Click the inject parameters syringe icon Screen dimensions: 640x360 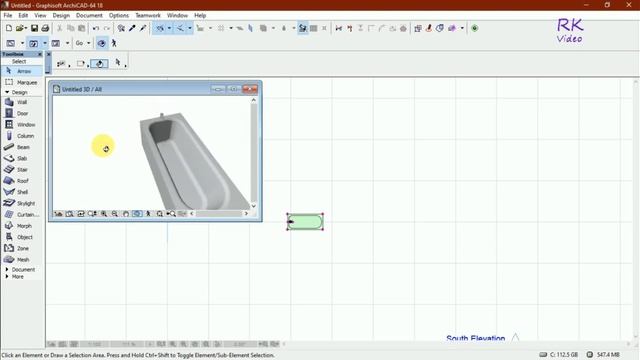pyautogui.click(x=142, y=28)
